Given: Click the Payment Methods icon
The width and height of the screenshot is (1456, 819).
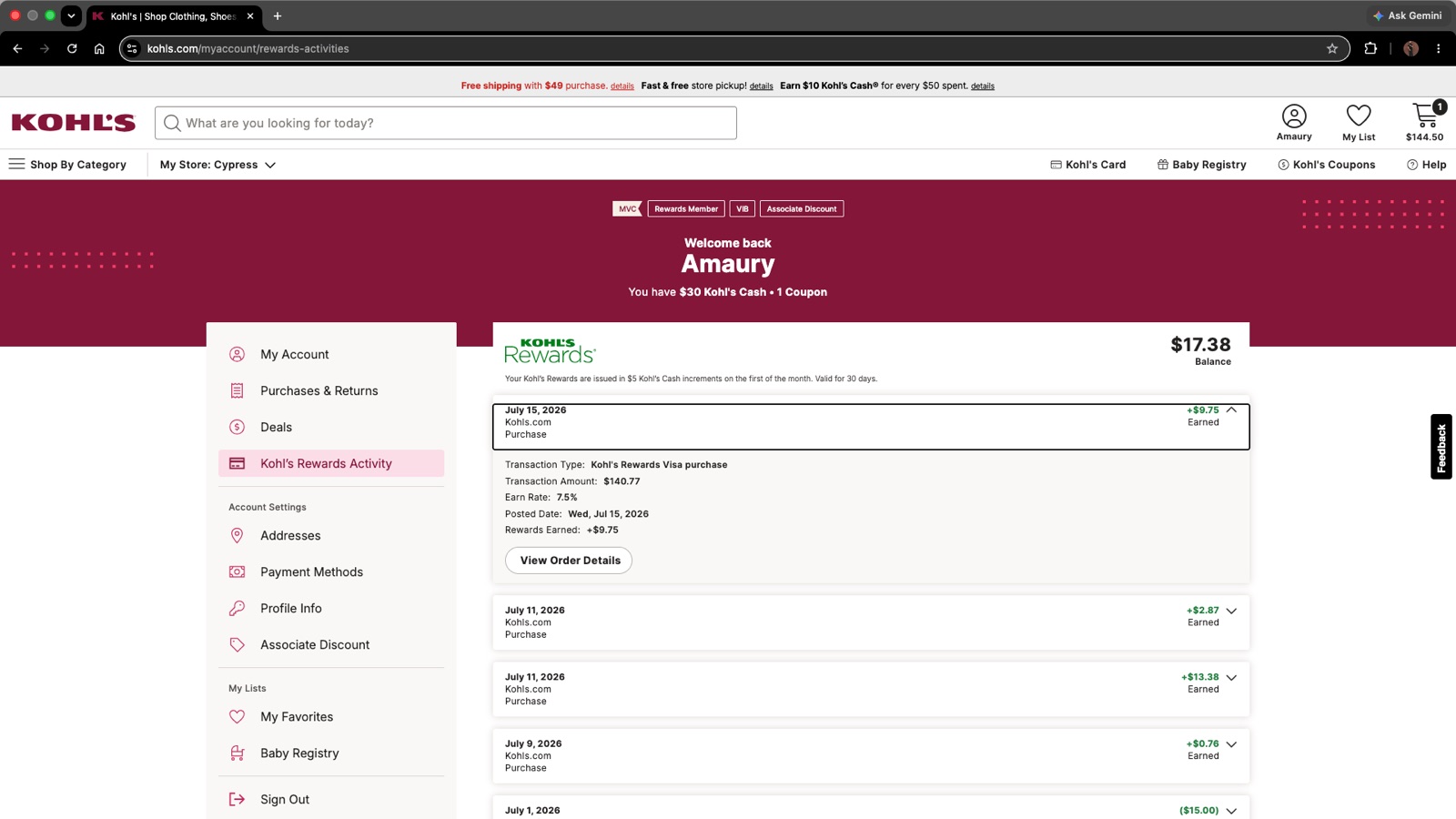Looking at the screenshot, I should click(x=237, y=571).
